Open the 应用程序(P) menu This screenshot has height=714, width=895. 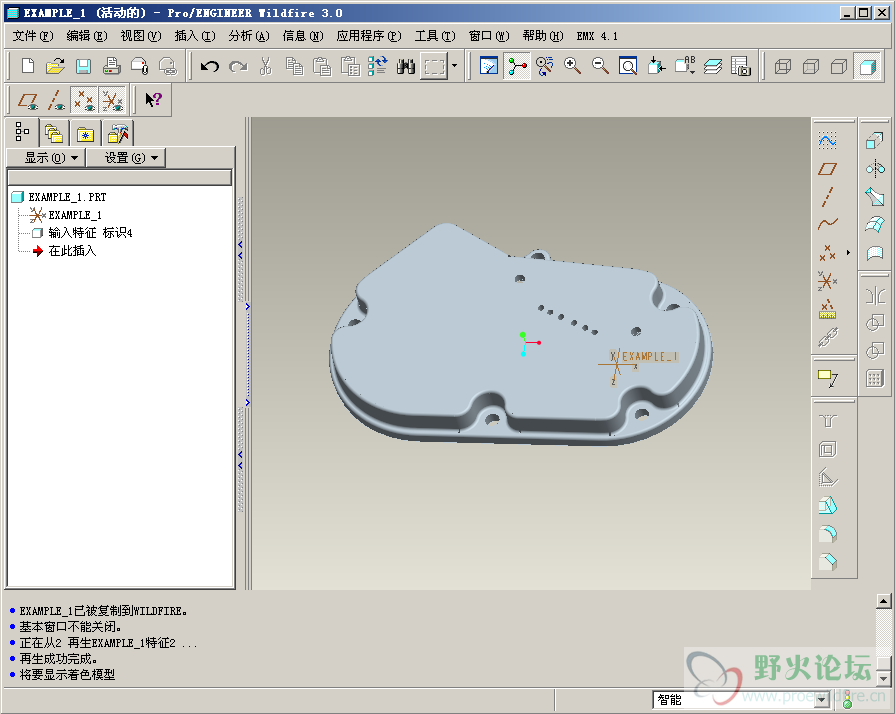pyautogui.click(x=369, y=36)
